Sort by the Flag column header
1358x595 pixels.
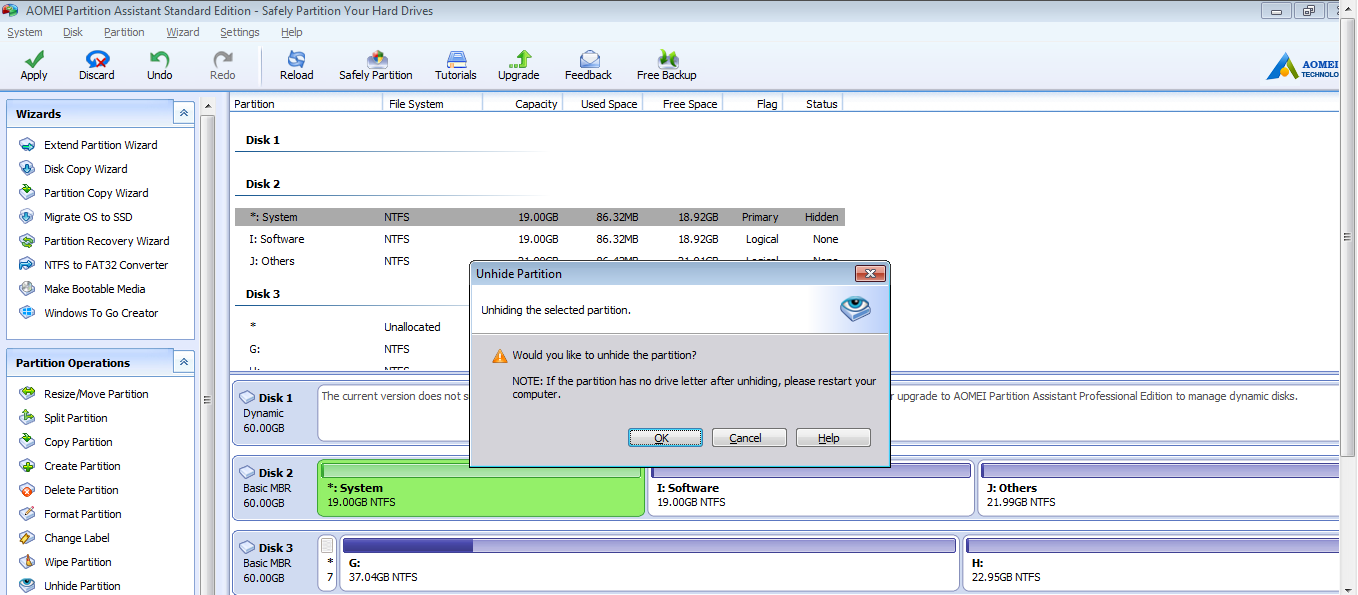pyautogui.click(x=752, y=104)
